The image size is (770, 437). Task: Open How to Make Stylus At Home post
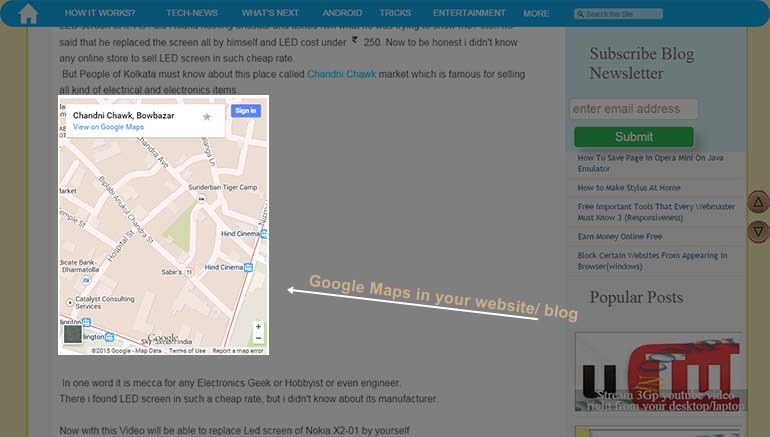coord(629,188)
